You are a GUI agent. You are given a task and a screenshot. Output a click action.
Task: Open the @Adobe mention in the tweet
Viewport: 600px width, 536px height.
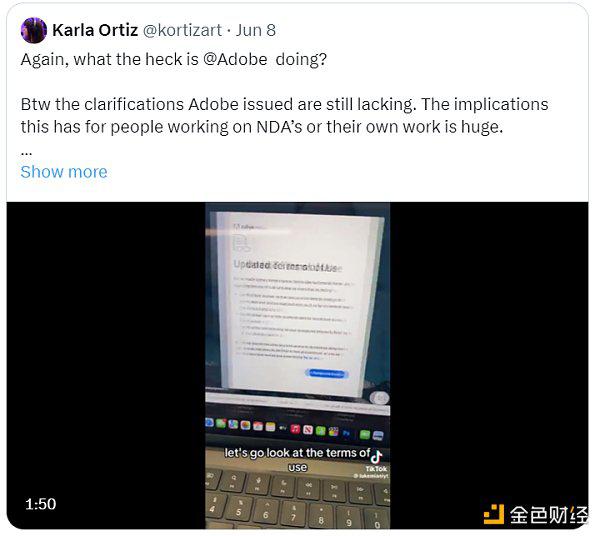[x=235, y=59]
